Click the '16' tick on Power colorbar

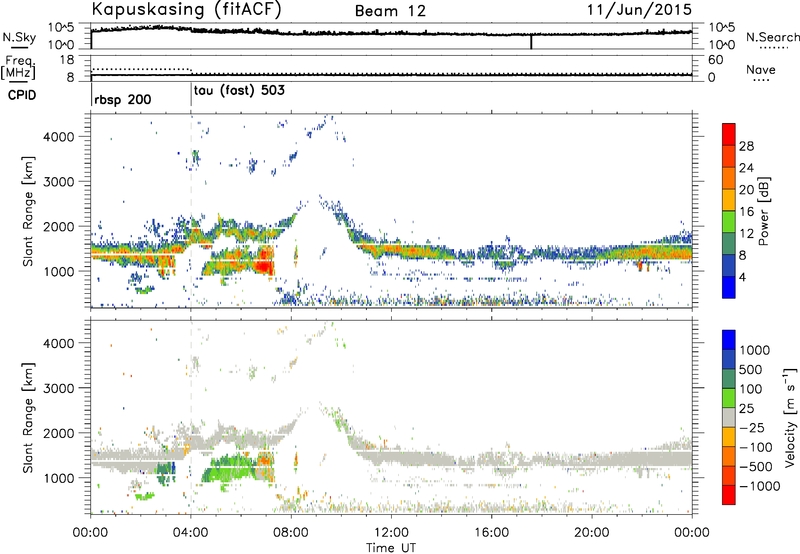click(746, 212)
